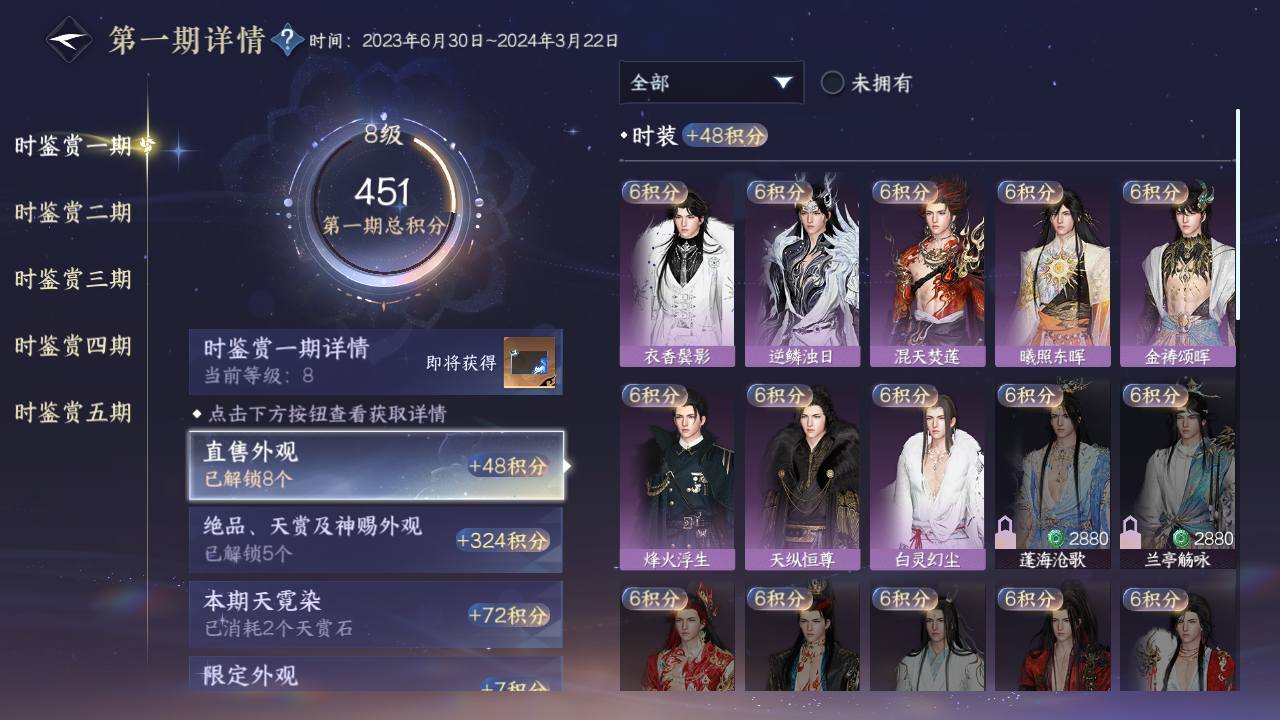Select the 限定外观 entry
The width and height of the screenshot is (1280, 720).
[x=376, y=673]
